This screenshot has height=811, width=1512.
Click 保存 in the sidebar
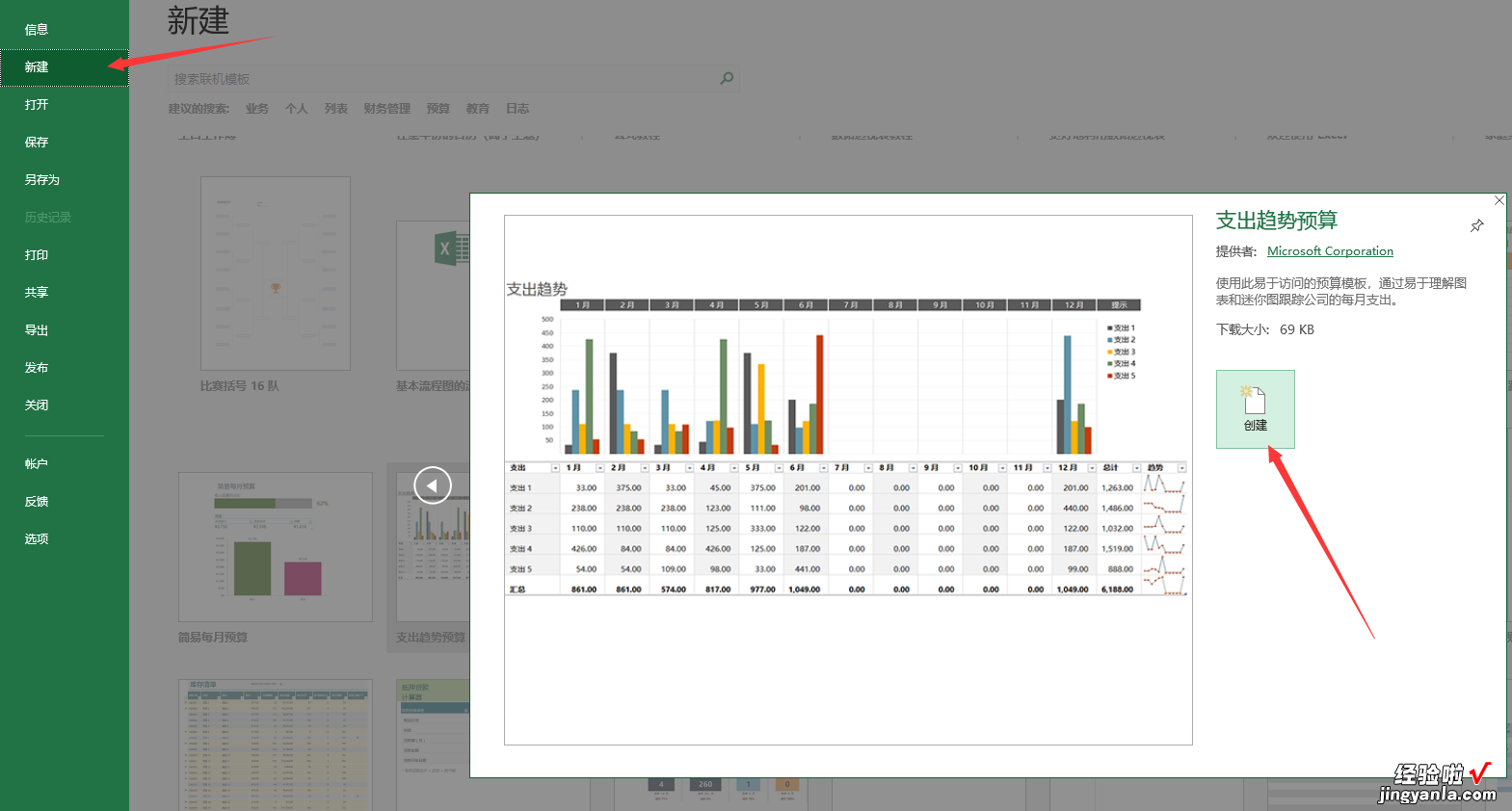click(x=65, y=143)
